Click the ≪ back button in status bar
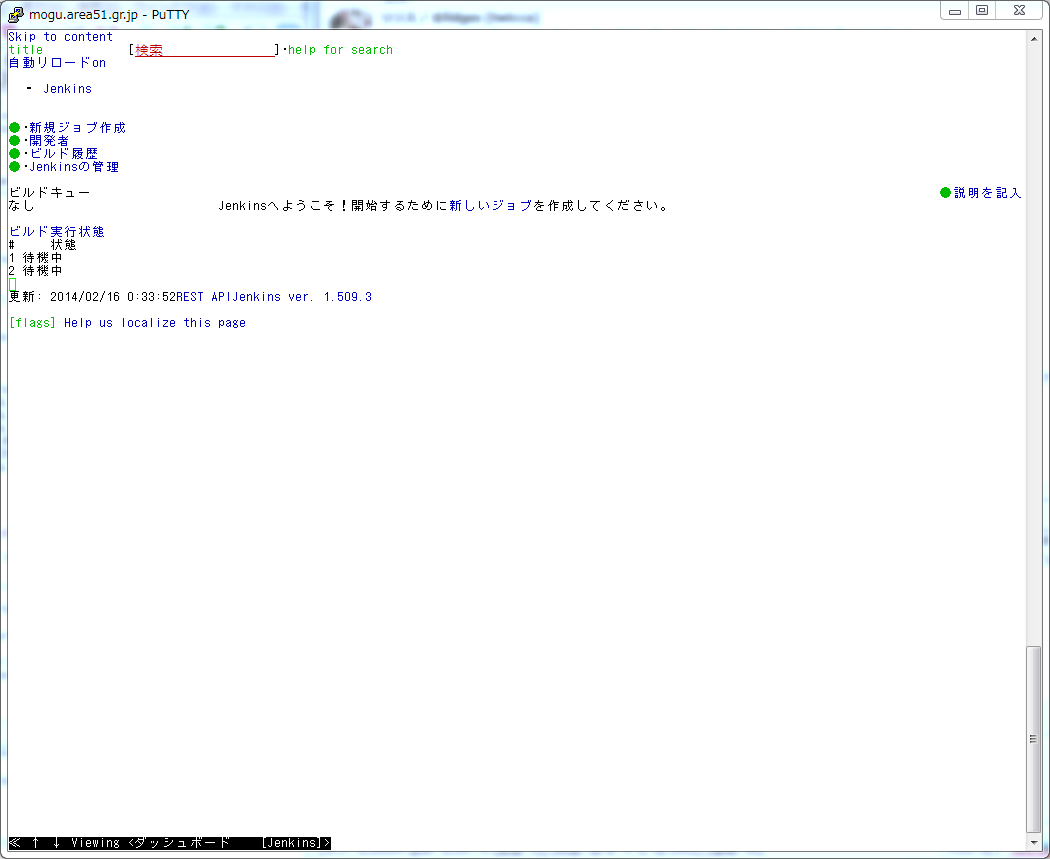Image resolution: width=1050 pixels, height=859 pixels. [x=15, y=843]
